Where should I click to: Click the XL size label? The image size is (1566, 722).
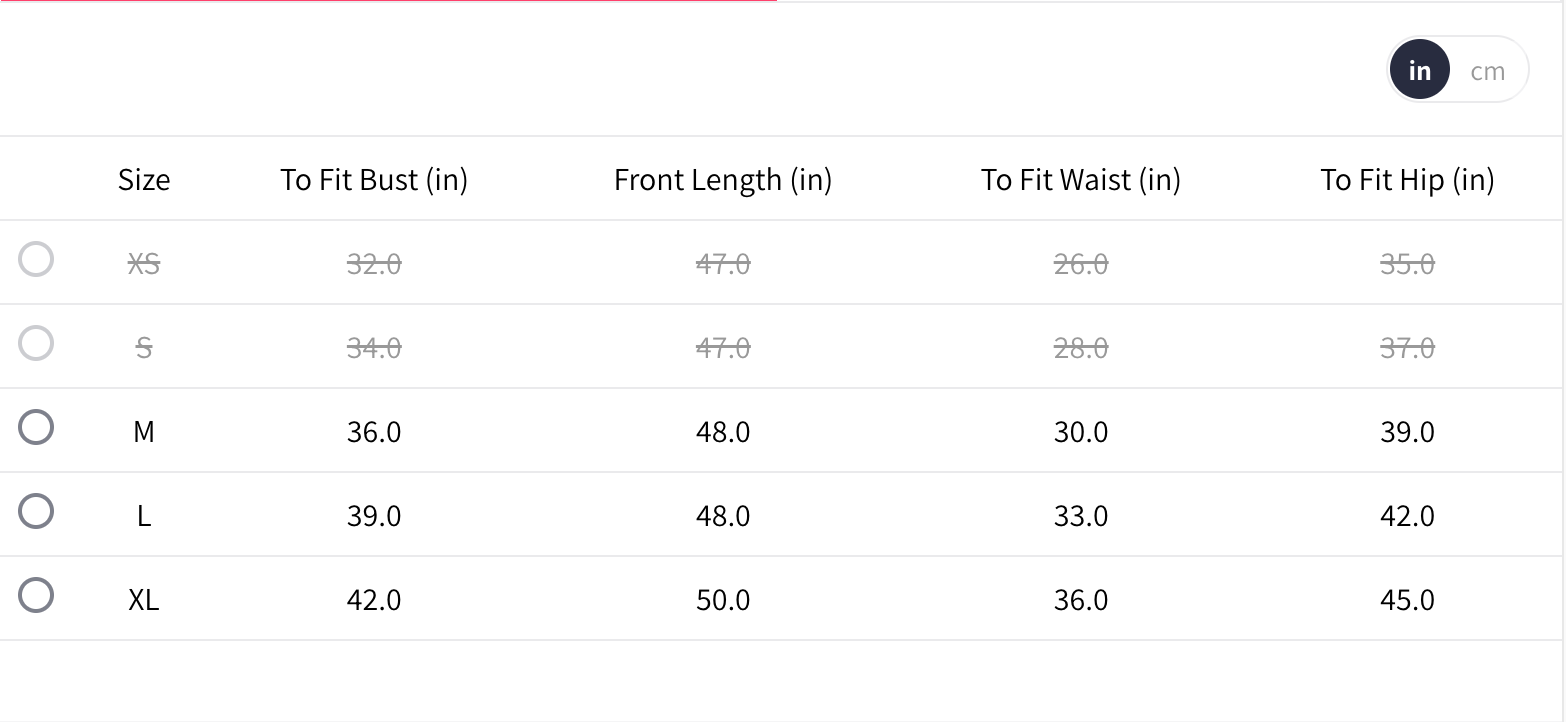144,600
